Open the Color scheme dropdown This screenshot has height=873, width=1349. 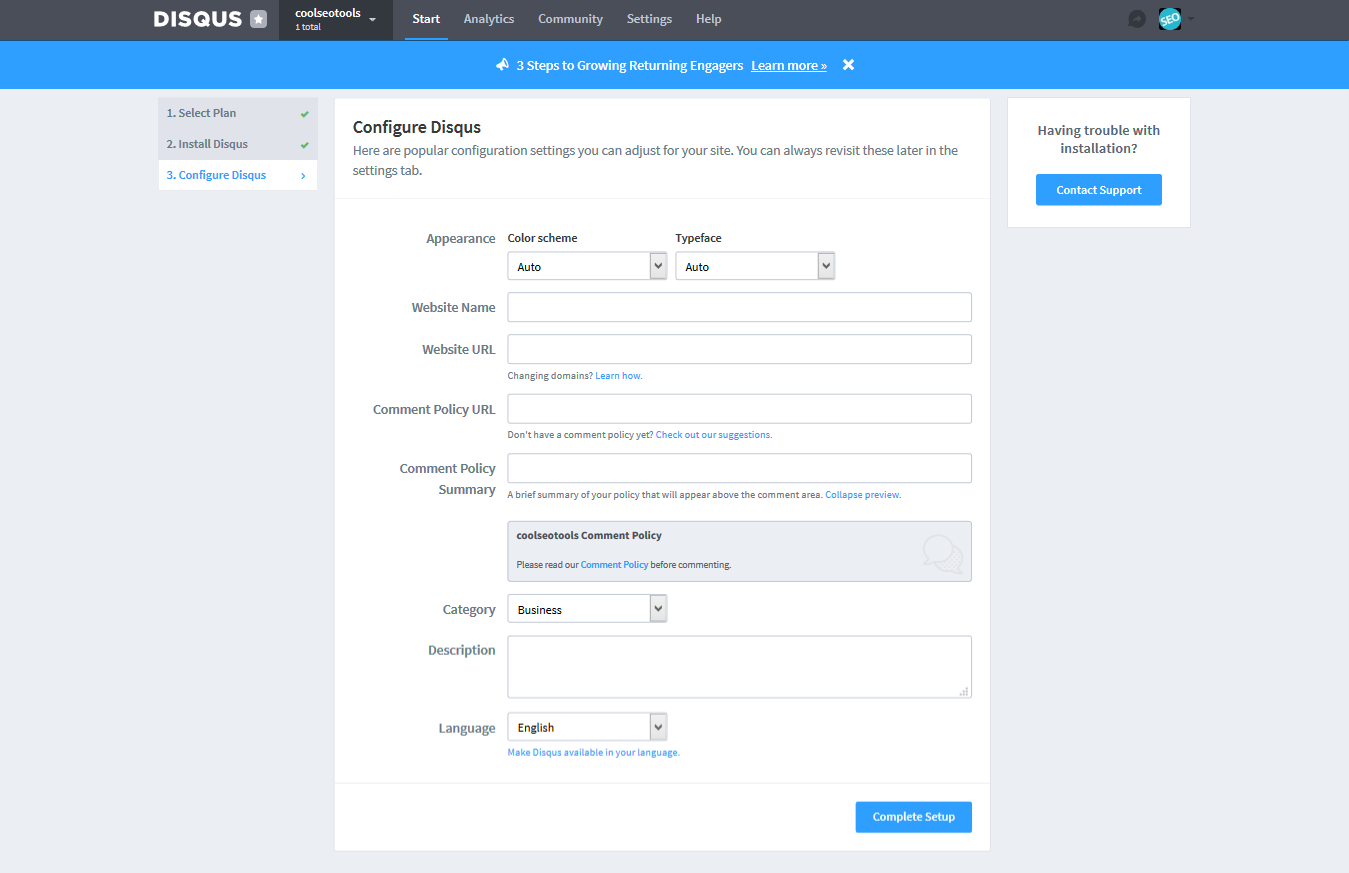(587, 267)
